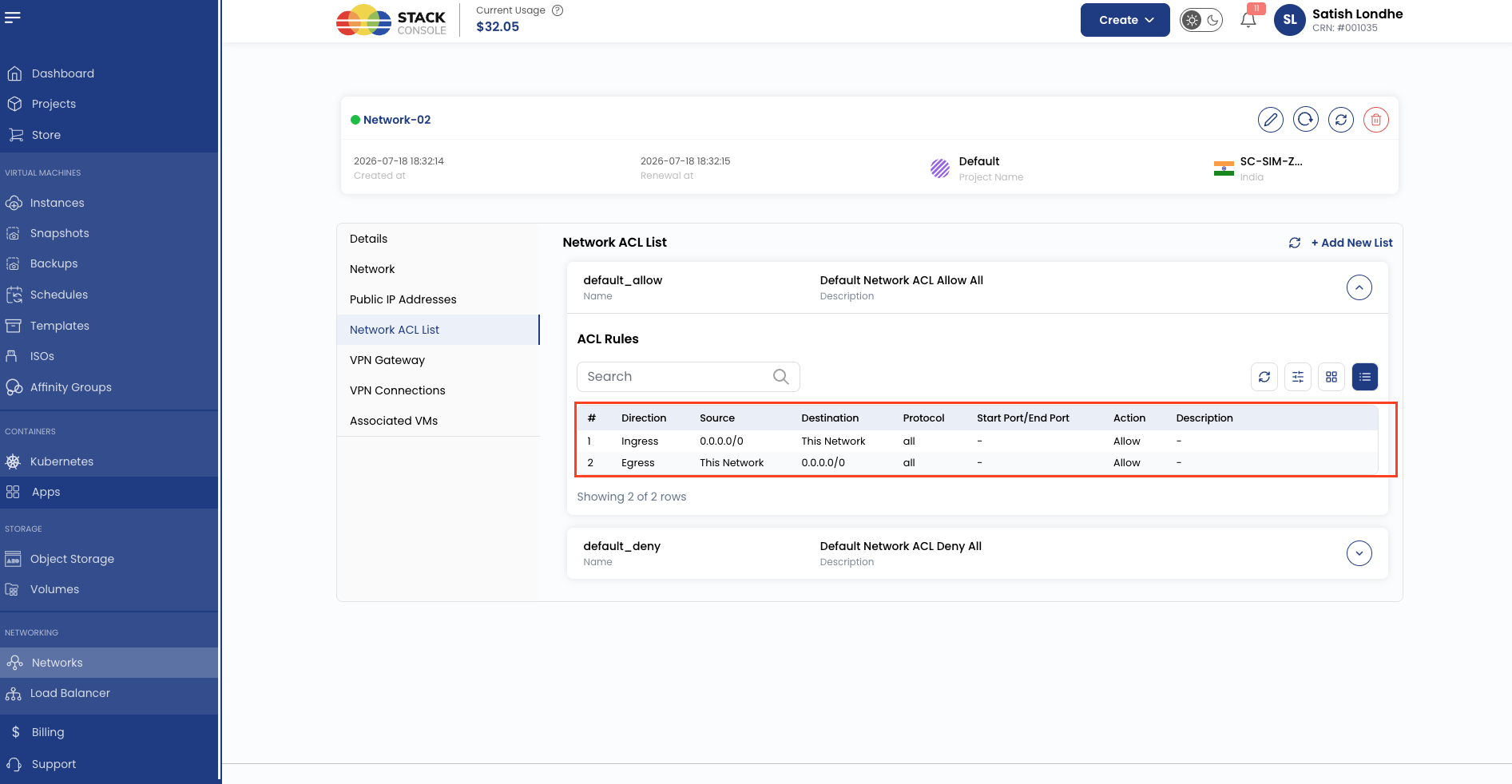Refresh the Network ACL List
Viewport: 1512px width, 784px height.
(1294, 243)
